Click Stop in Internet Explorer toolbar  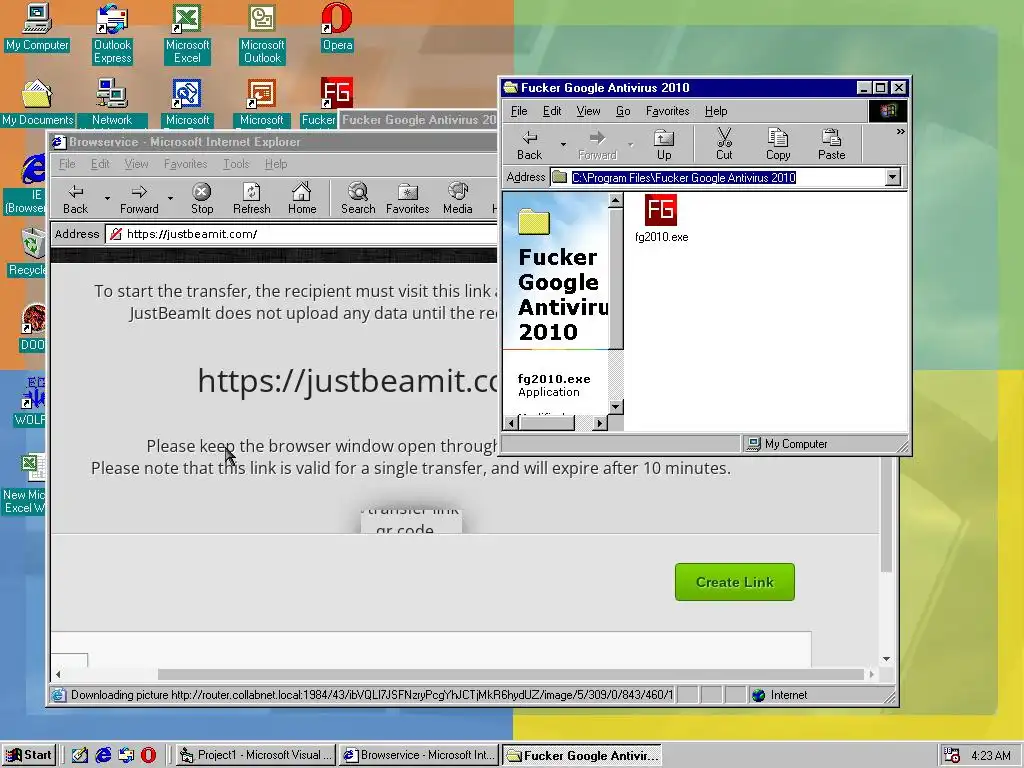pos(202,199)
